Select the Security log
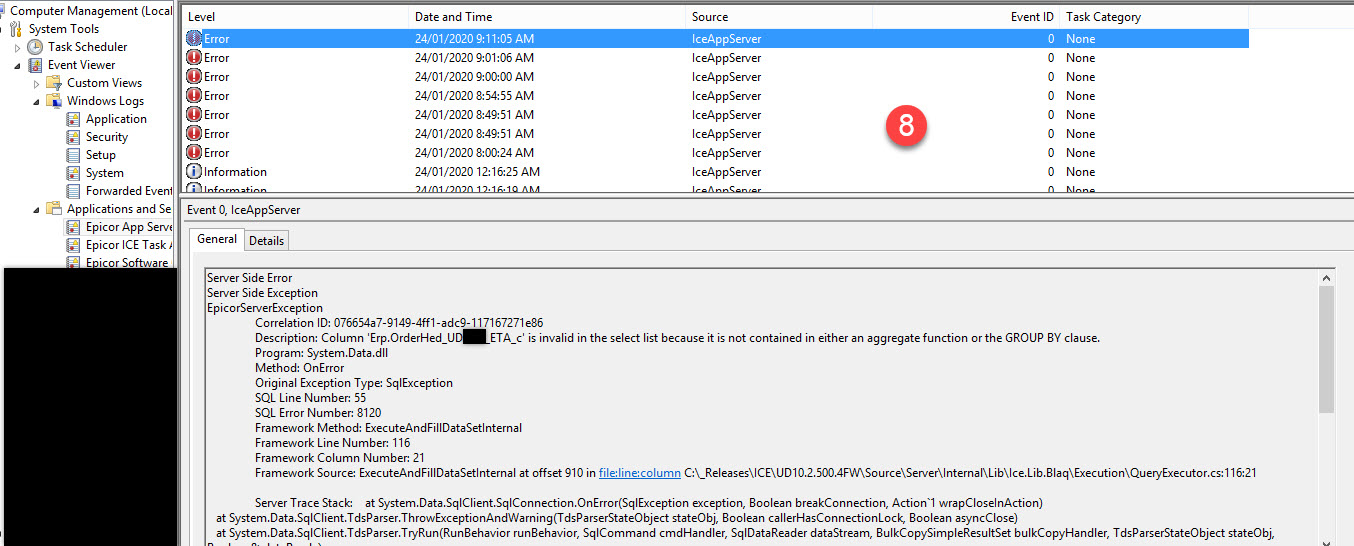The image size is (1354, 546). pyautogui.click(x=107, y=137)
